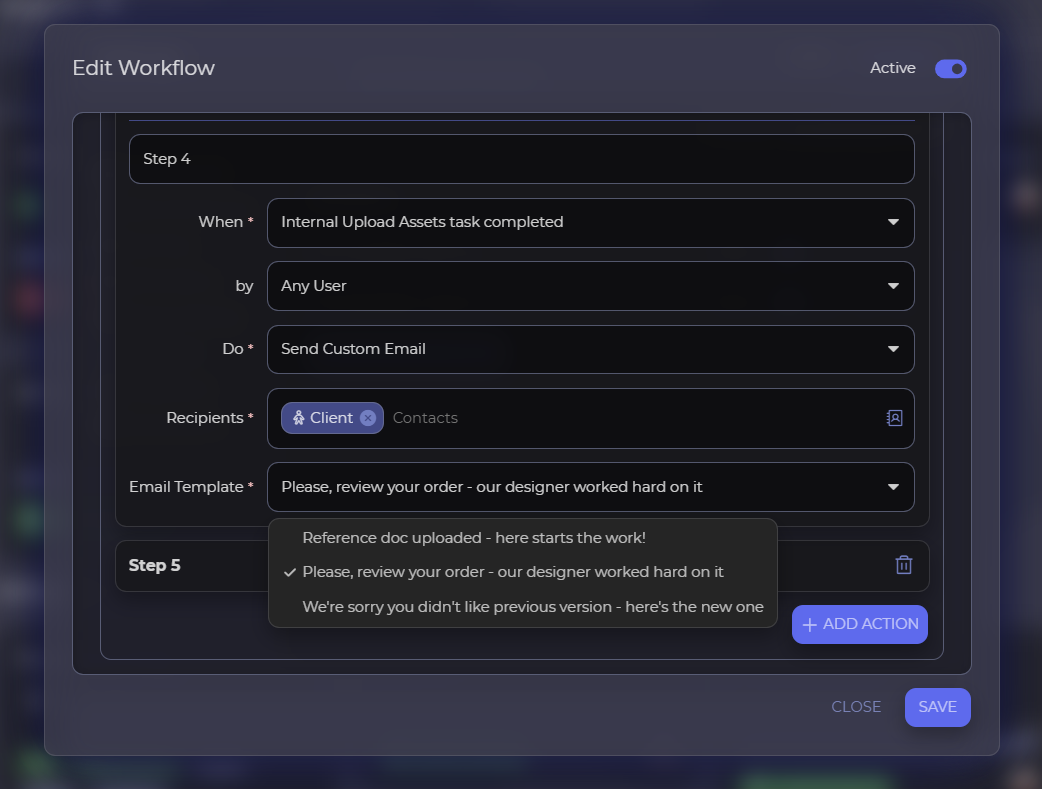Click the person icon on Client chip
The height and width of the screenshot is (789, 1042).
pos(298,418)
